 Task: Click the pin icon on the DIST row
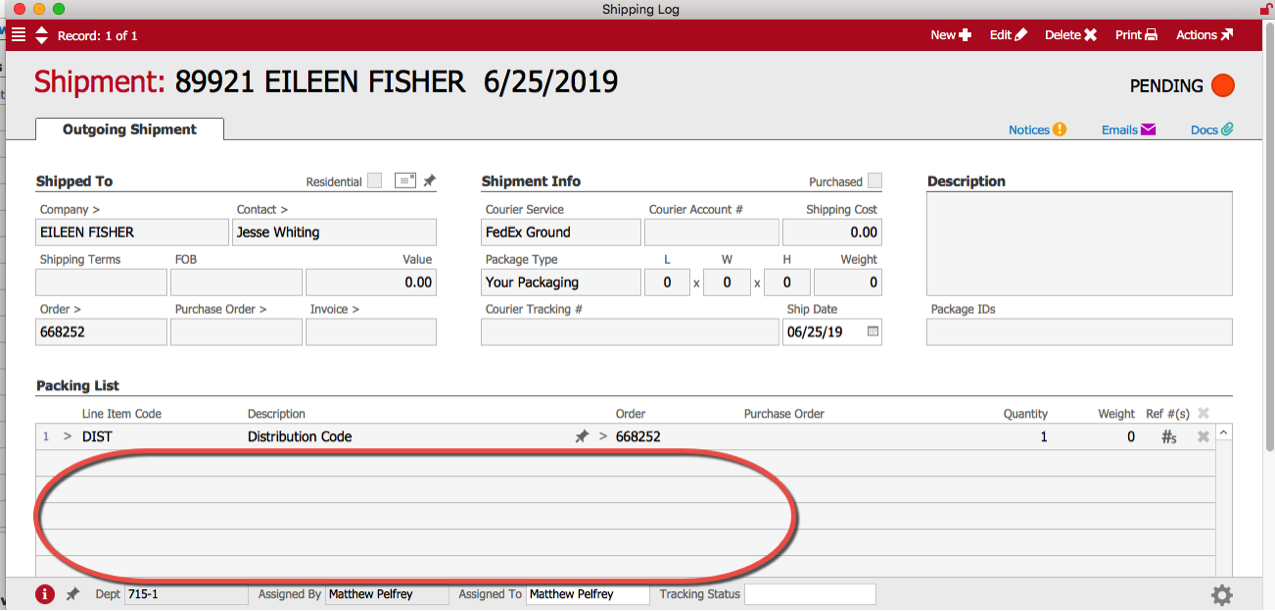point(581,437)
